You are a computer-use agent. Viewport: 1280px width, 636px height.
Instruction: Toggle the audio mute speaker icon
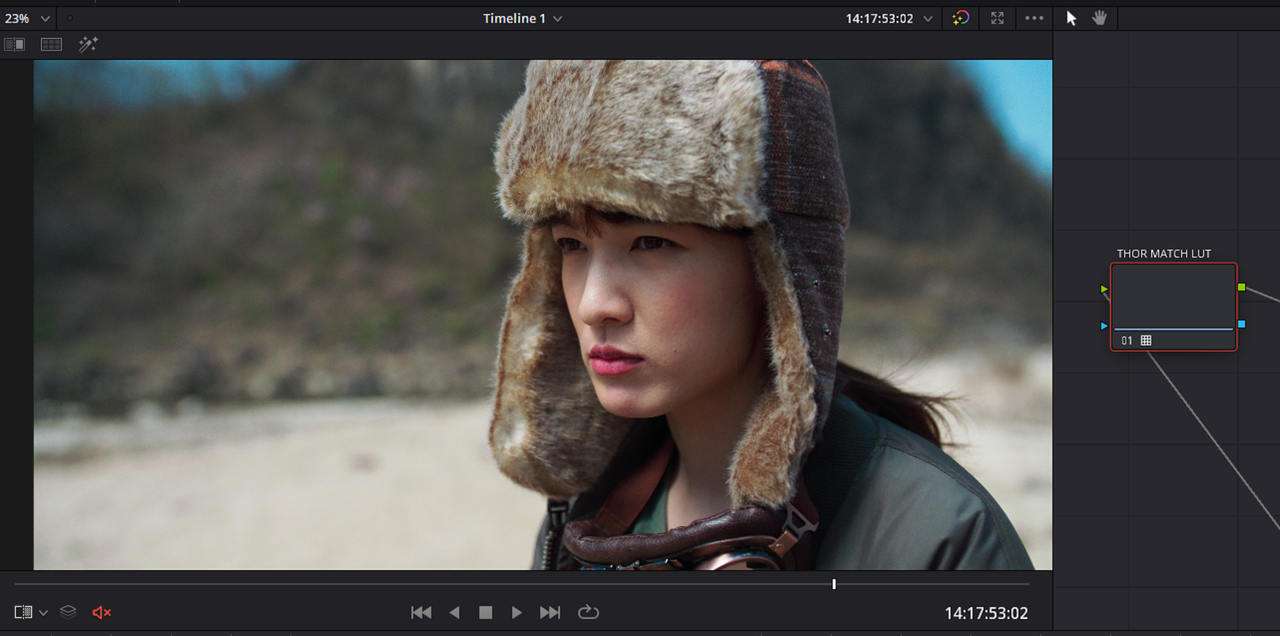tap(101, 612)
